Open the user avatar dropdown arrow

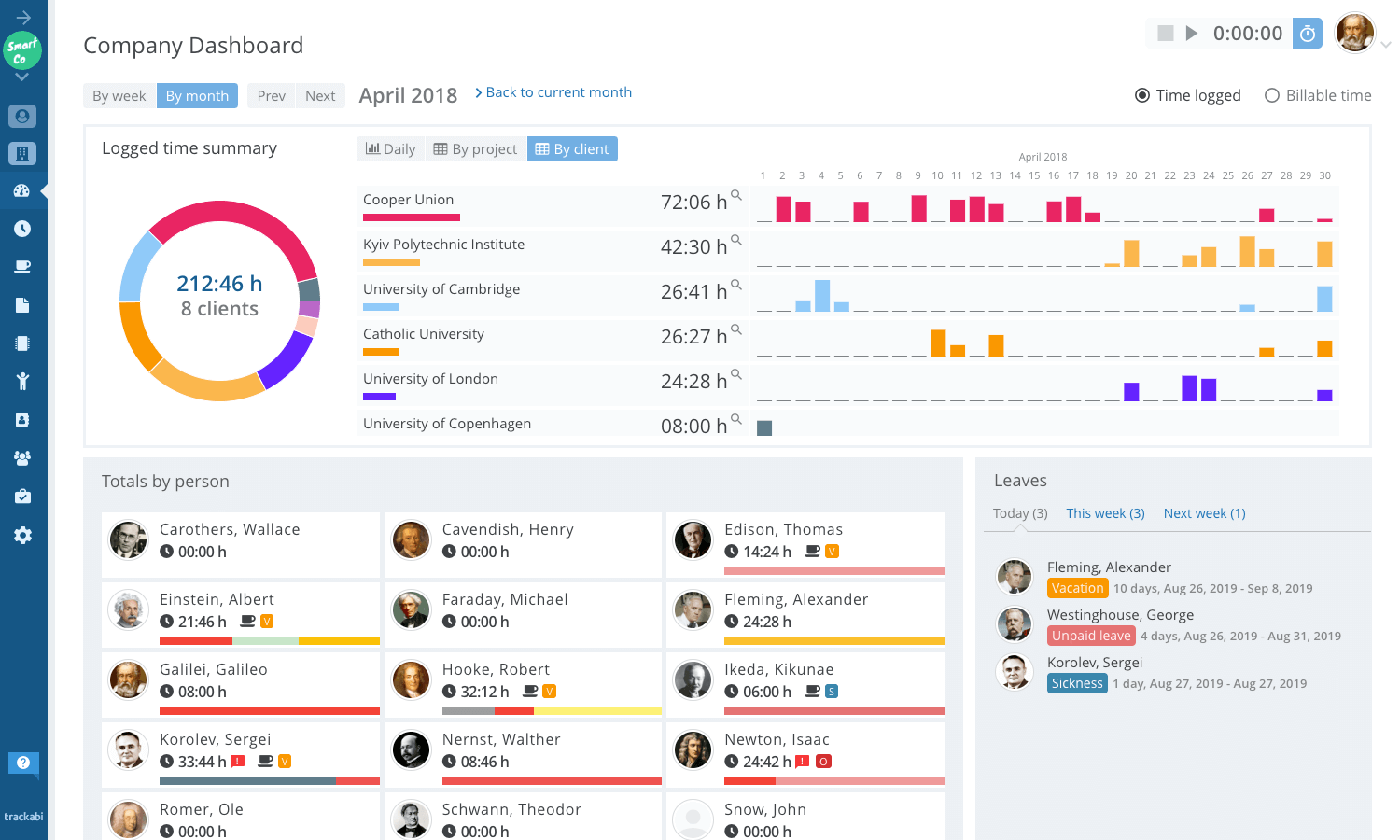(x=1386, y=44)
